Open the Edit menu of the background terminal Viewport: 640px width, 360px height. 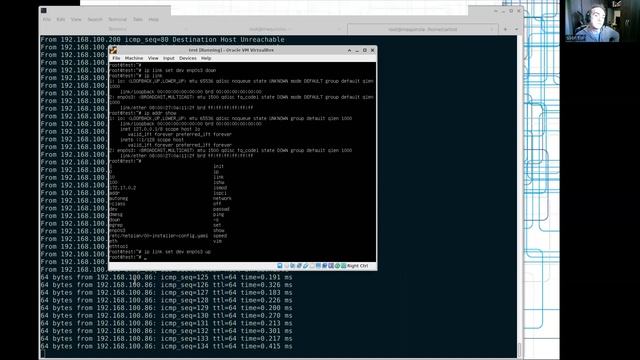tap(61, 20)
